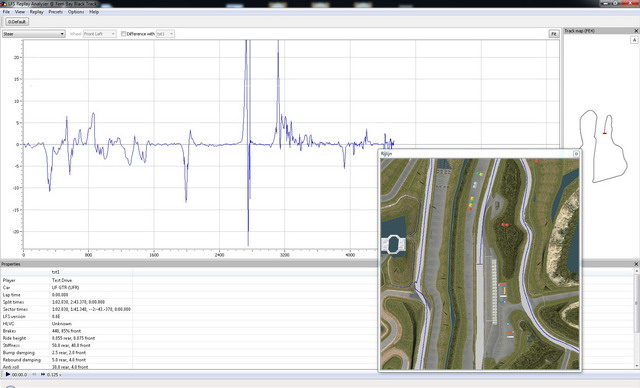This screenshot has width=640, height=388.
Task: Click the Properties panel vertical scrollbar
Action: (x=636, y=318)
